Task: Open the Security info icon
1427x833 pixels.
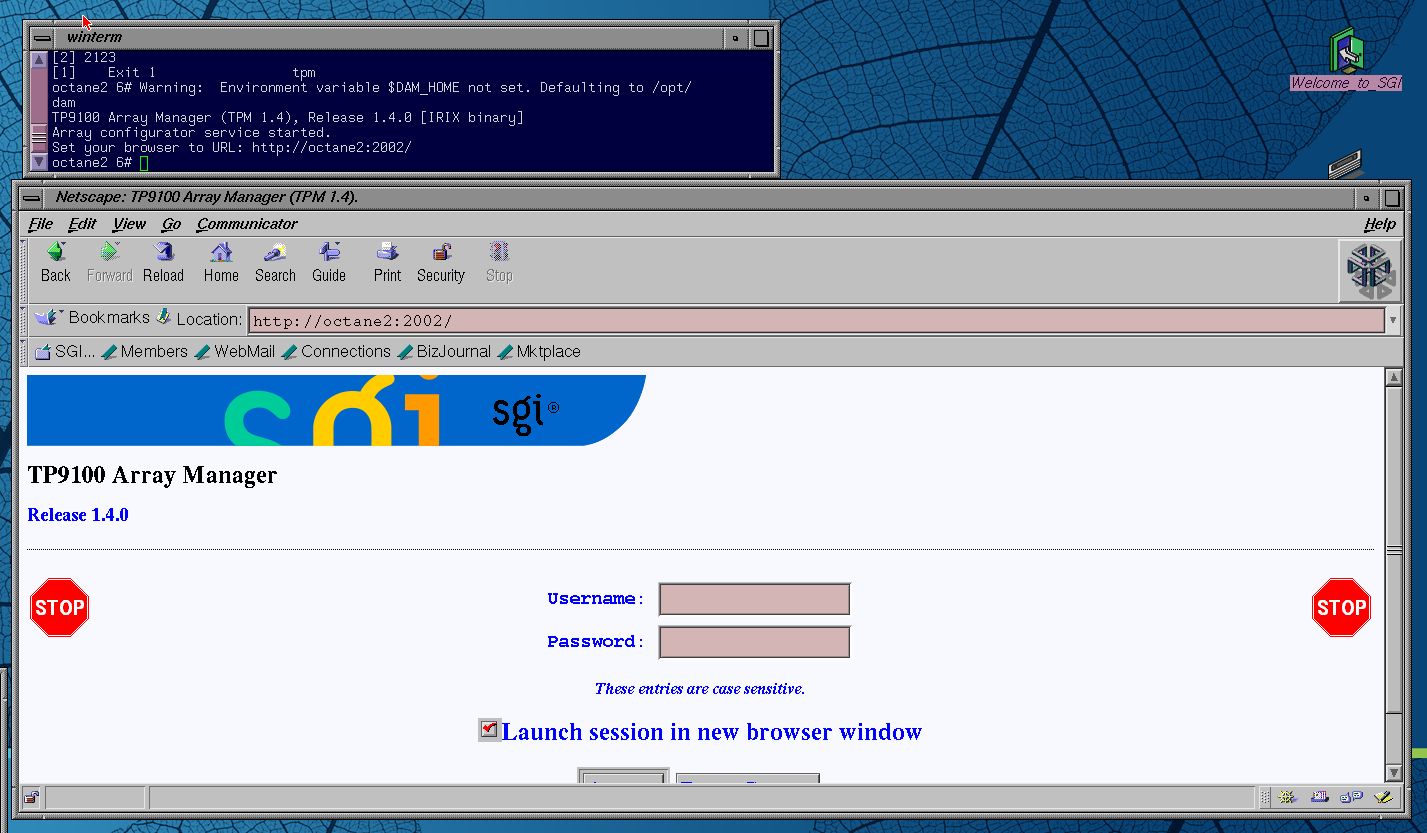Action: pos(441,263)
